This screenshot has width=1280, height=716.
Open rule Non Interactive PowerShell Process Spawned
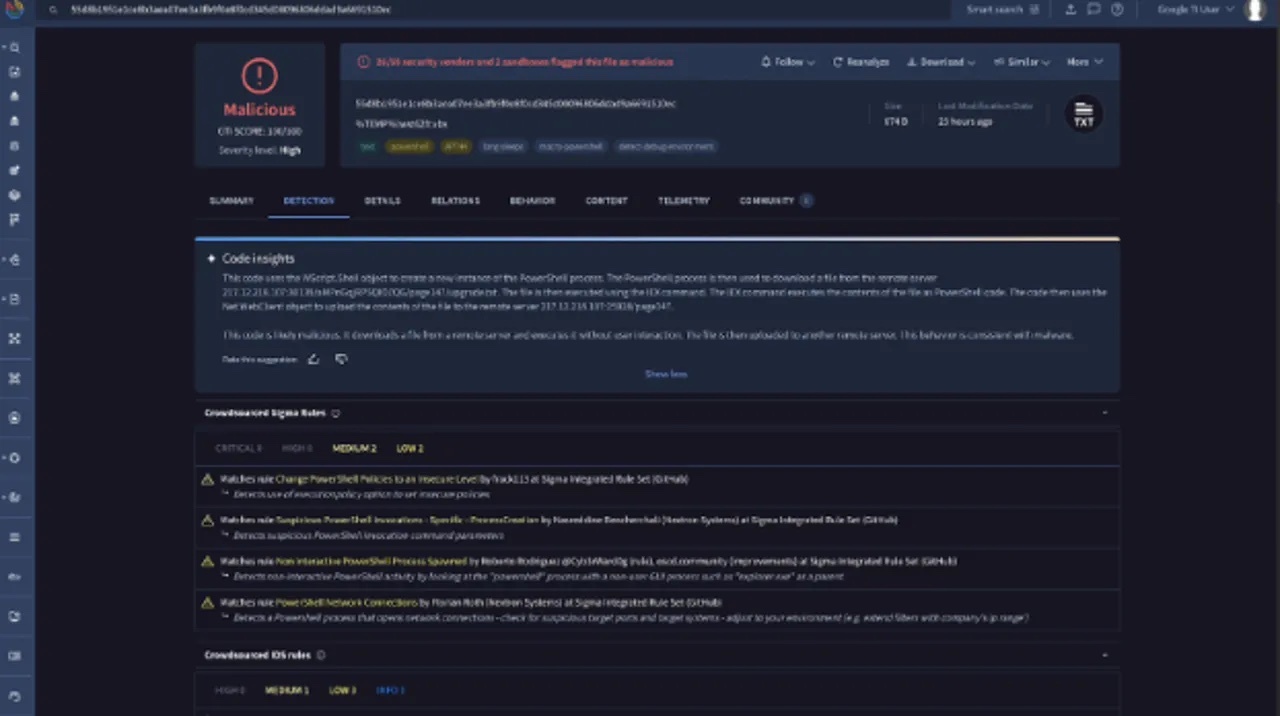click(370, 562)
